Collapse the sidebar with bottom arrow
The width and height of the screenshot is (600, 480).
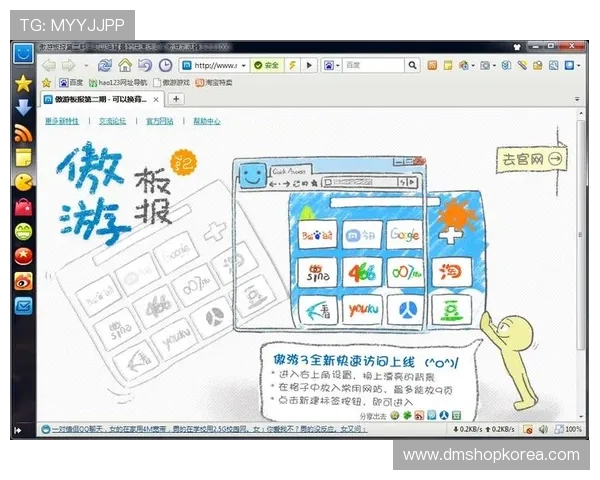click(18, 430)
